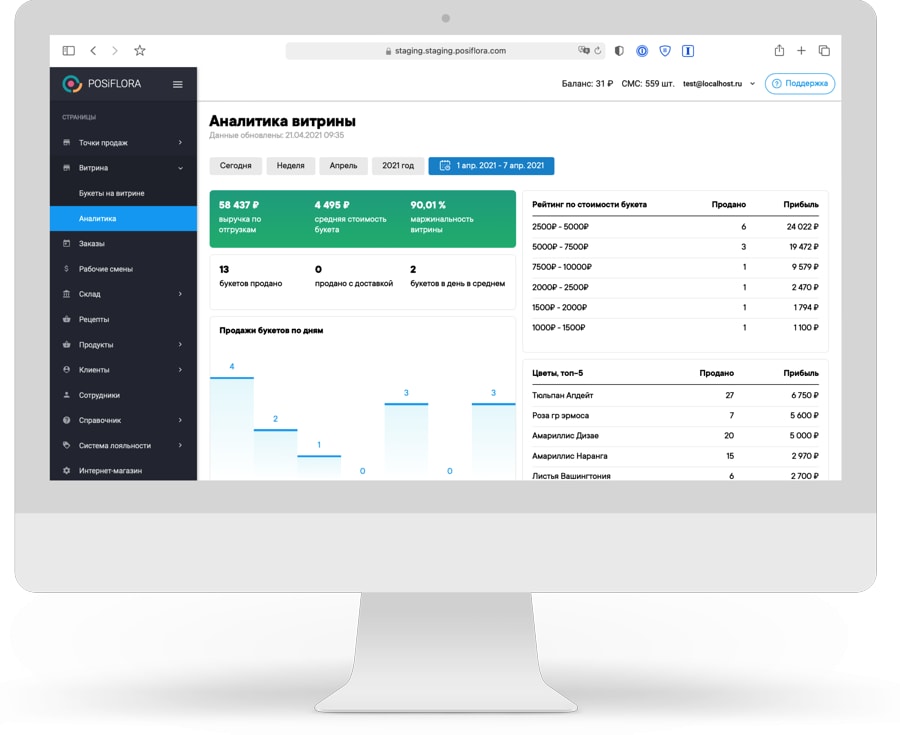Open the half-shield privacy report icon
The image size is (900, 735).
click(619, 50)
